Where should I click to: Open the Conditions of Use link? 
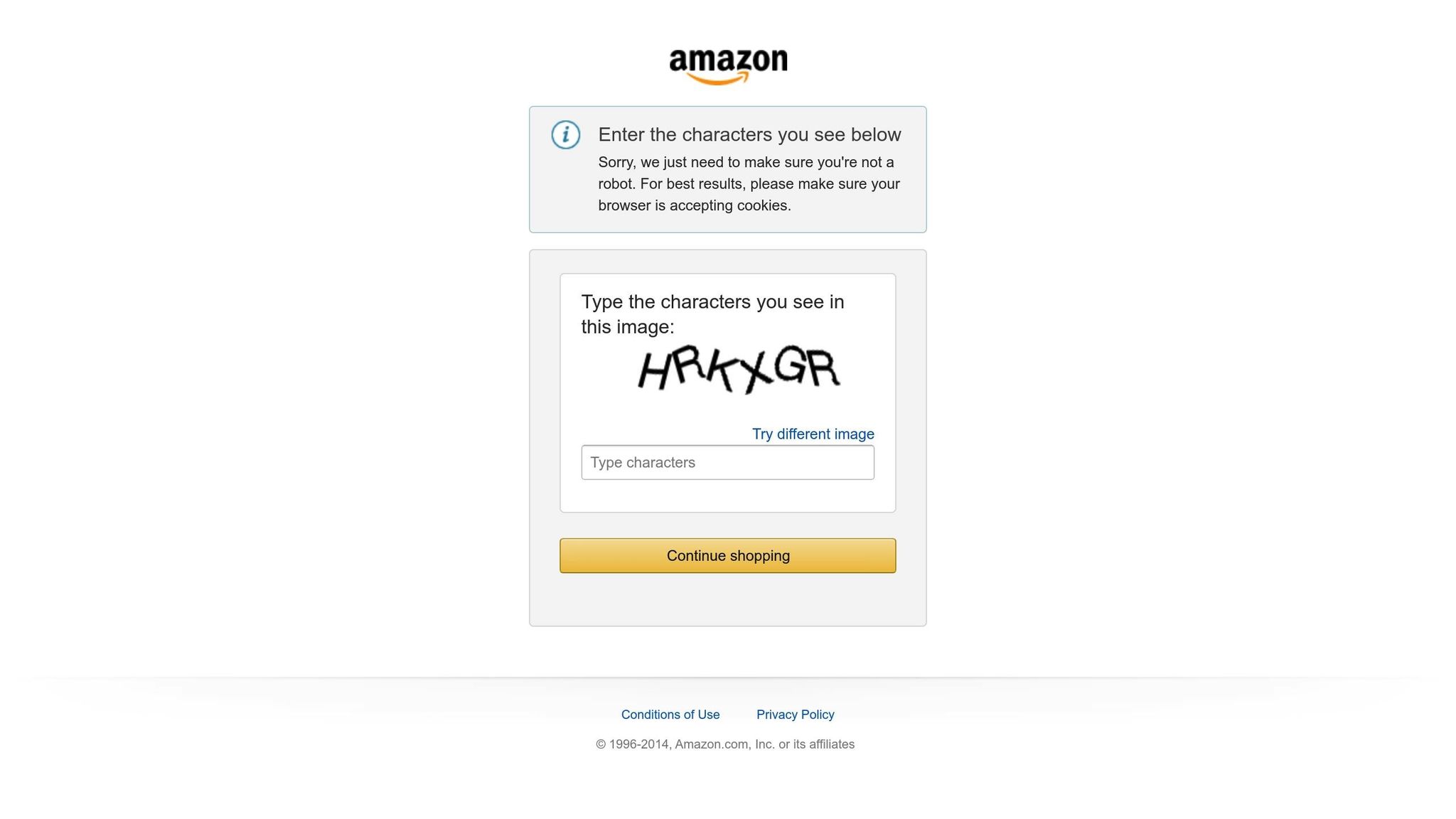(x=670, y=714)
